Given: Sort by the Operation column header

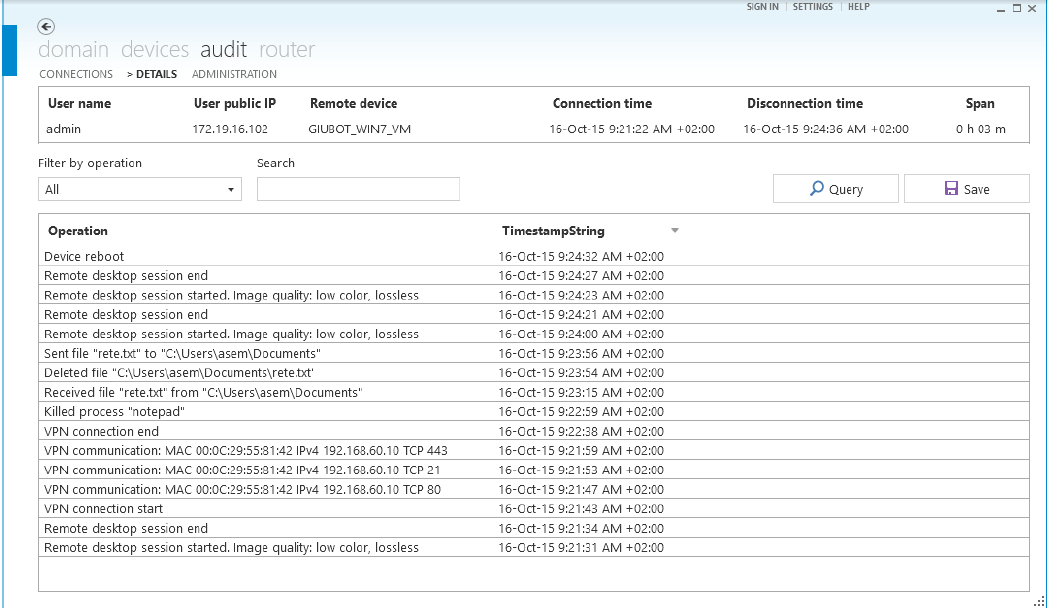Looking at the screenshot, I should [78, 231].
